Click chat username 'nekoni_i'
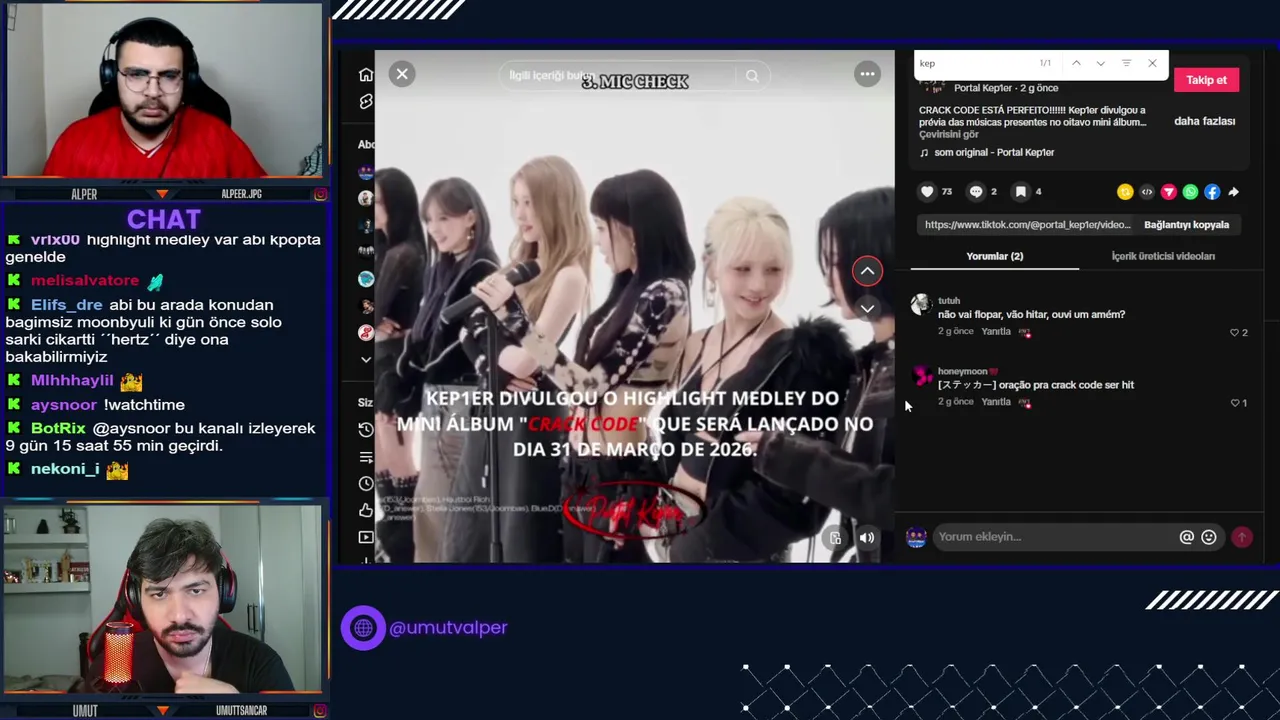Viewport: 1280px width, 720px height. 65,469
